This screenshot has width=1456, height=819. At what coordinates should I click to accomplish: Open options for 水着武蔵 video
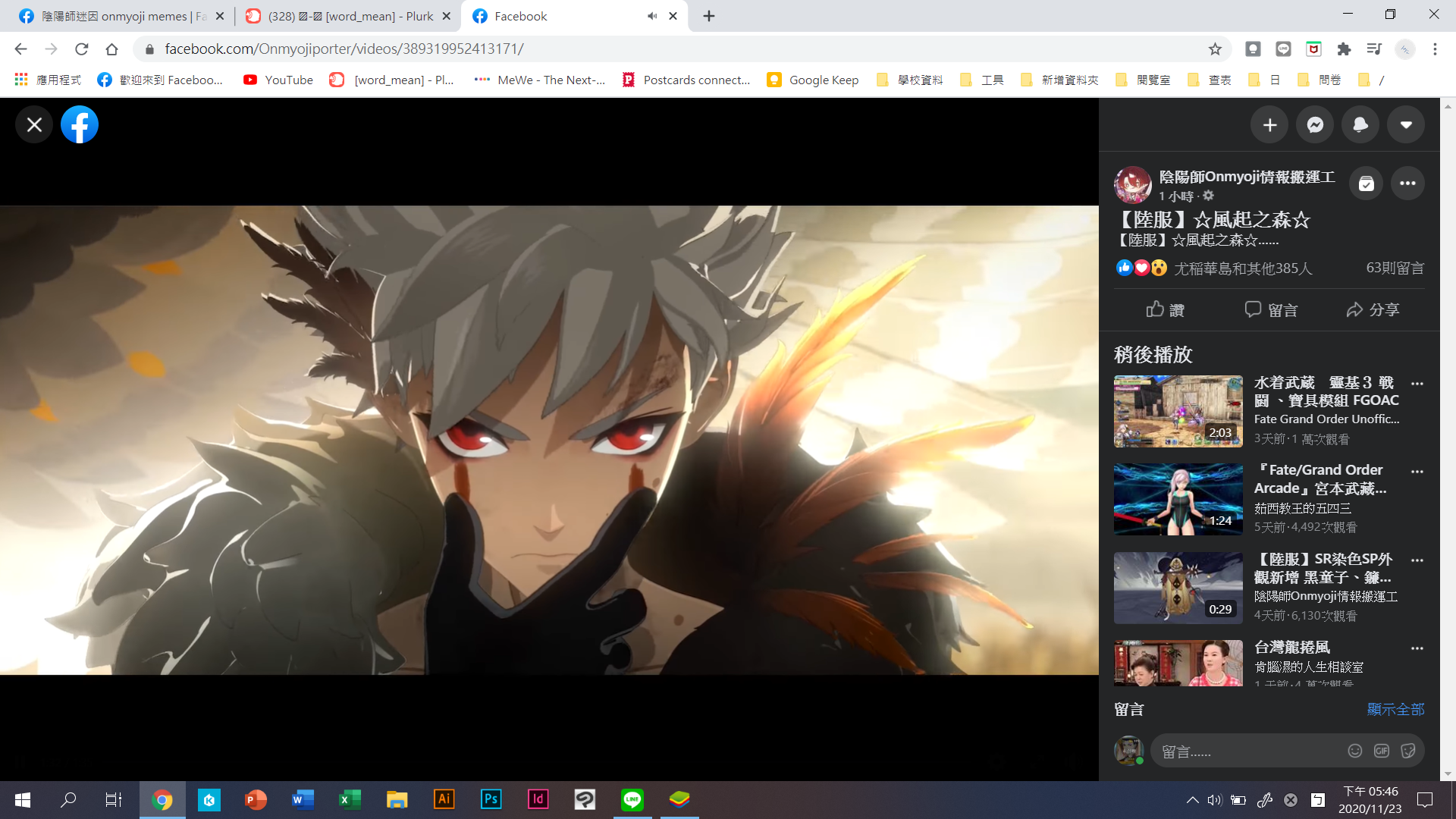1417,384
